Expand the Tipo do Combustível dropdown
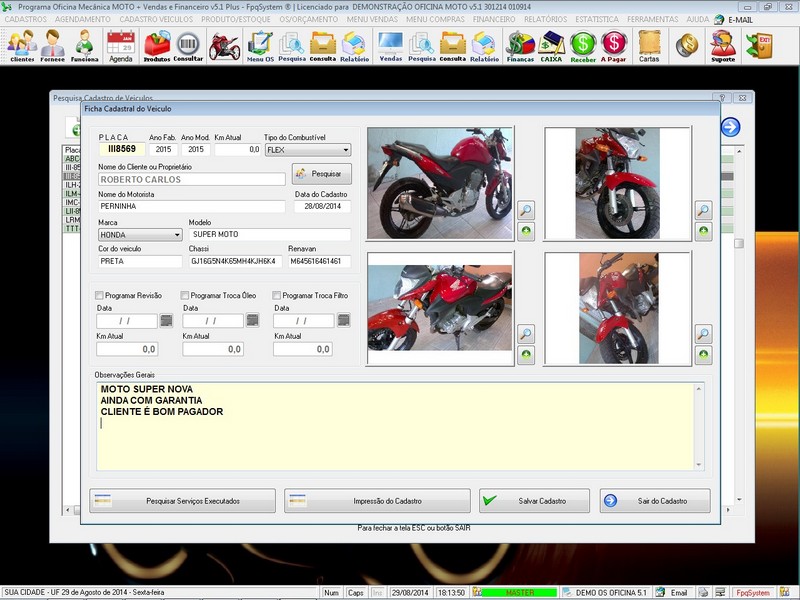 [345, 150]
